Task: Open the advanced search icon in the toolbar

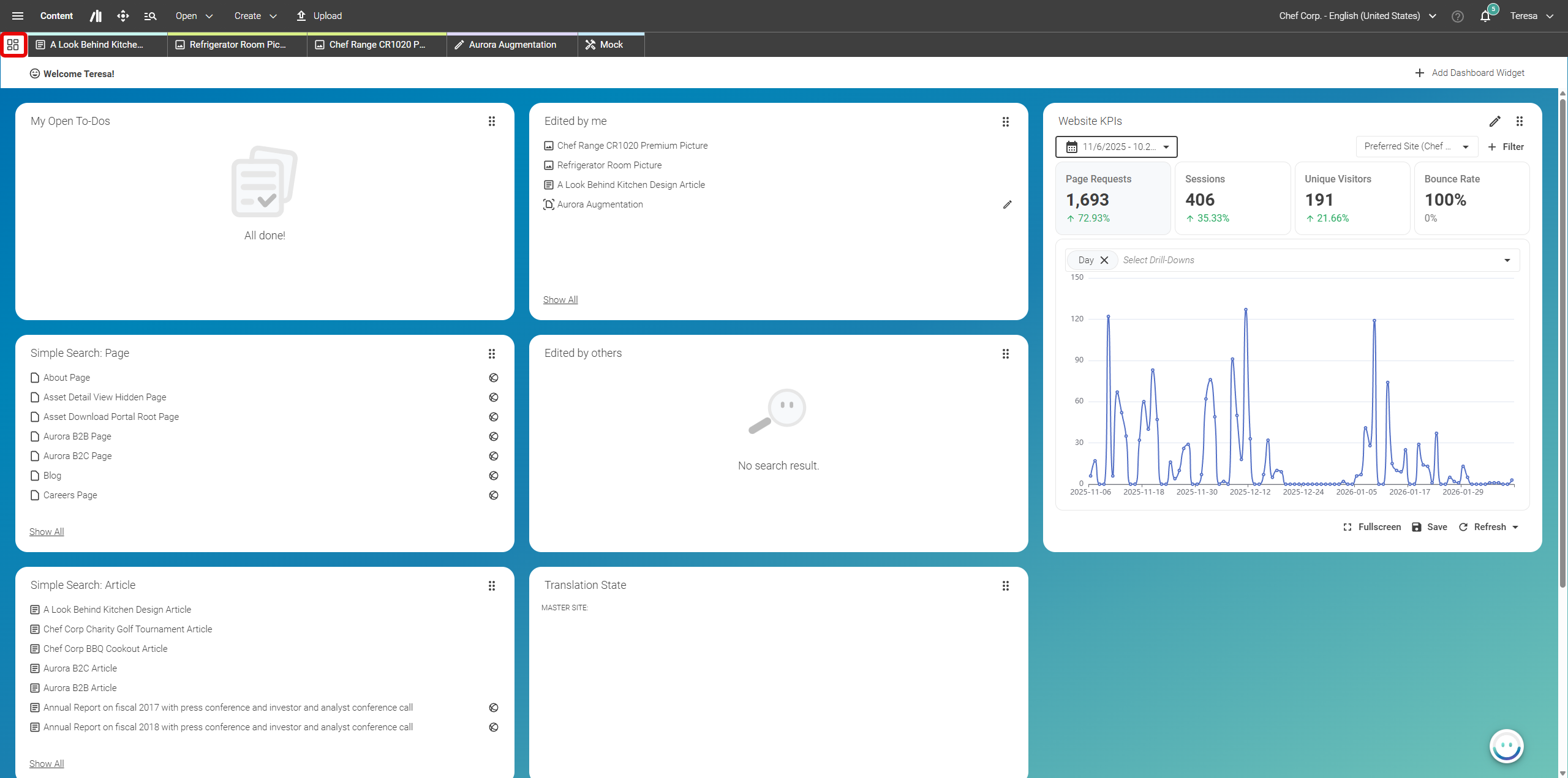Action: pos(150,15)
